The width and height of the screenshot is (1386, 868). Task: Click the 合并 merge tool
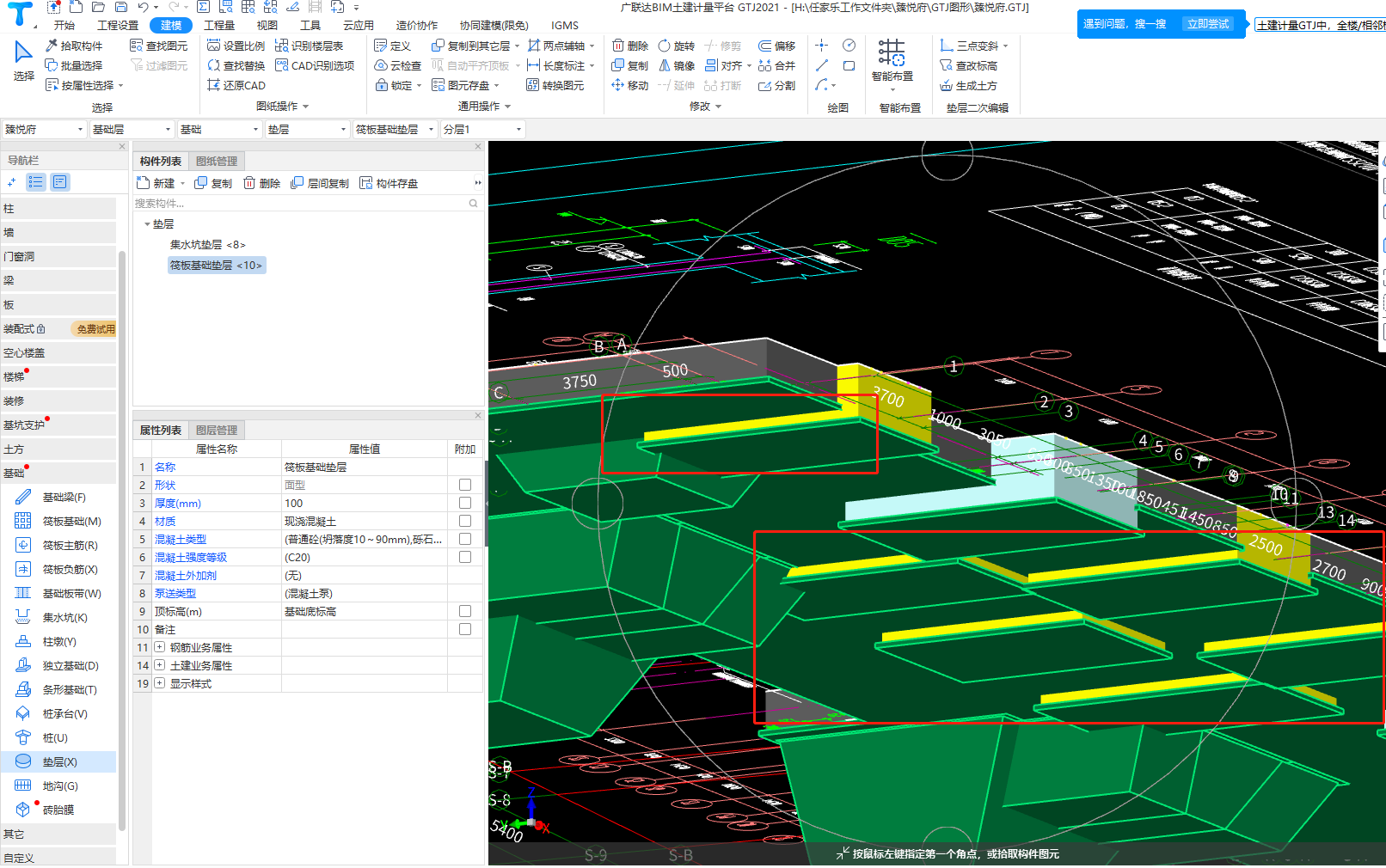777,65
